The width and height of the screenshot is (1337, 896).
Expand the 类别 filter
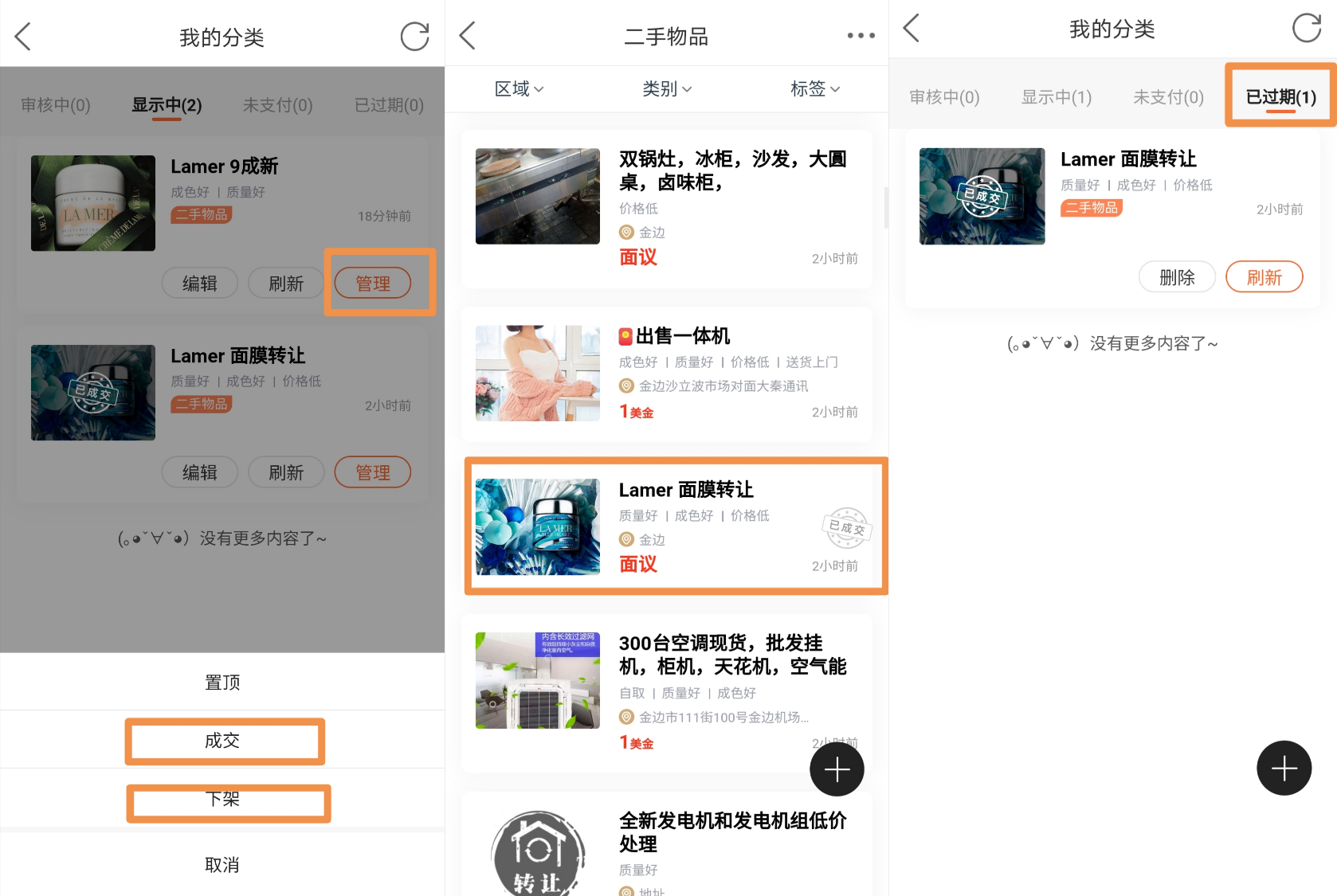pyautogui.click(x=667, y=89)
